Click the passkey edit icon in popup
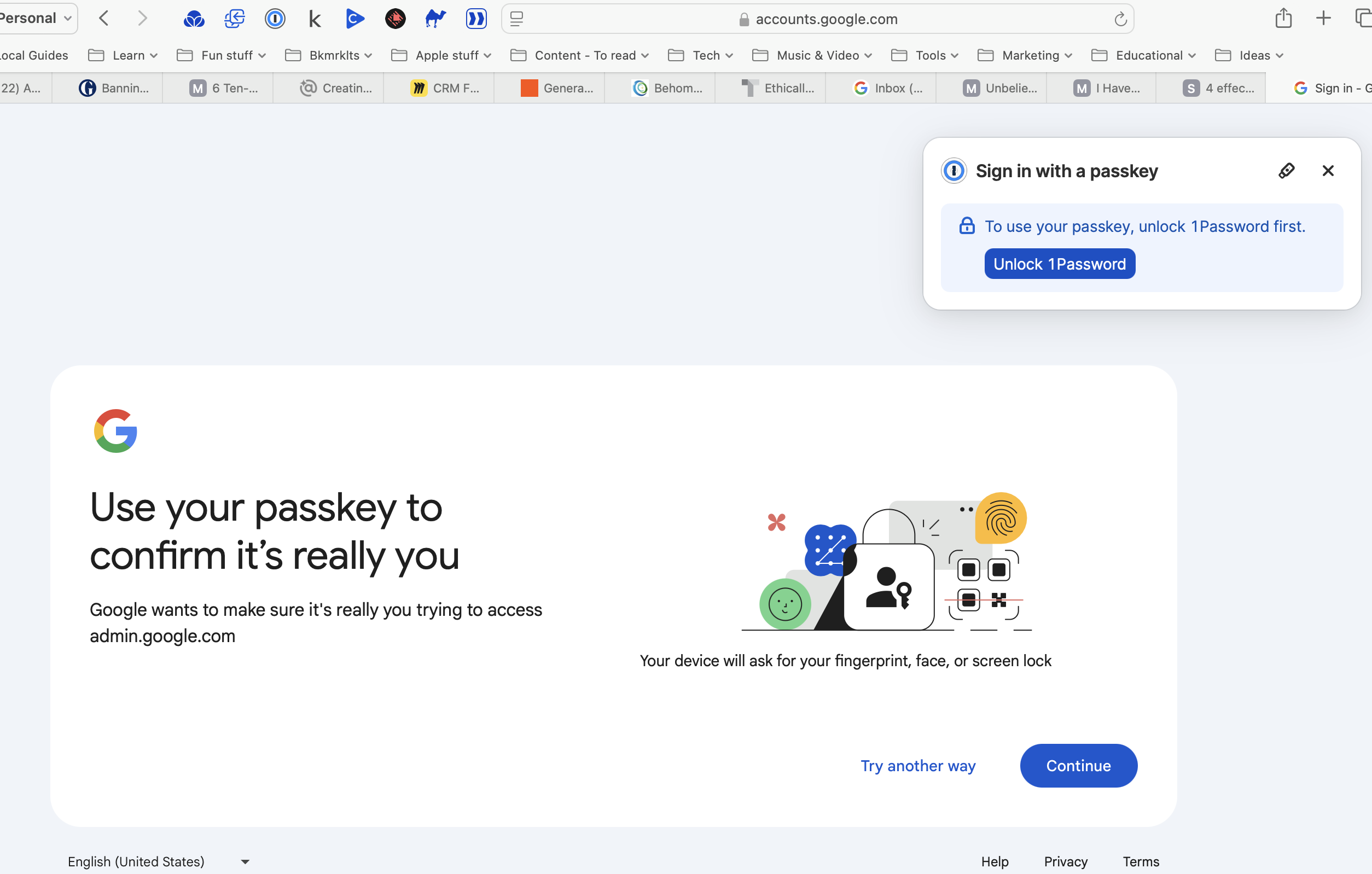Screen dimensions: 1372x874 pos(1287,170)
